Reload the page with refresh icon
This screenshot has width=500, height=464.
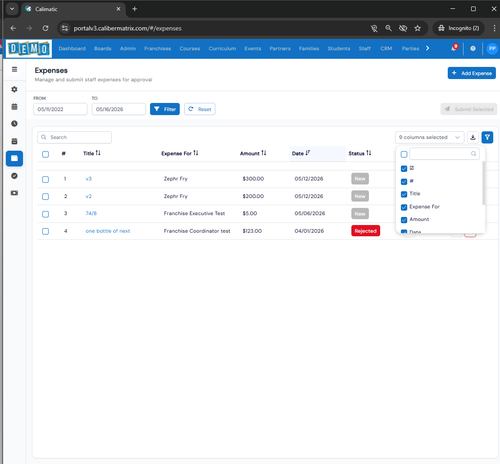[45, 28]
